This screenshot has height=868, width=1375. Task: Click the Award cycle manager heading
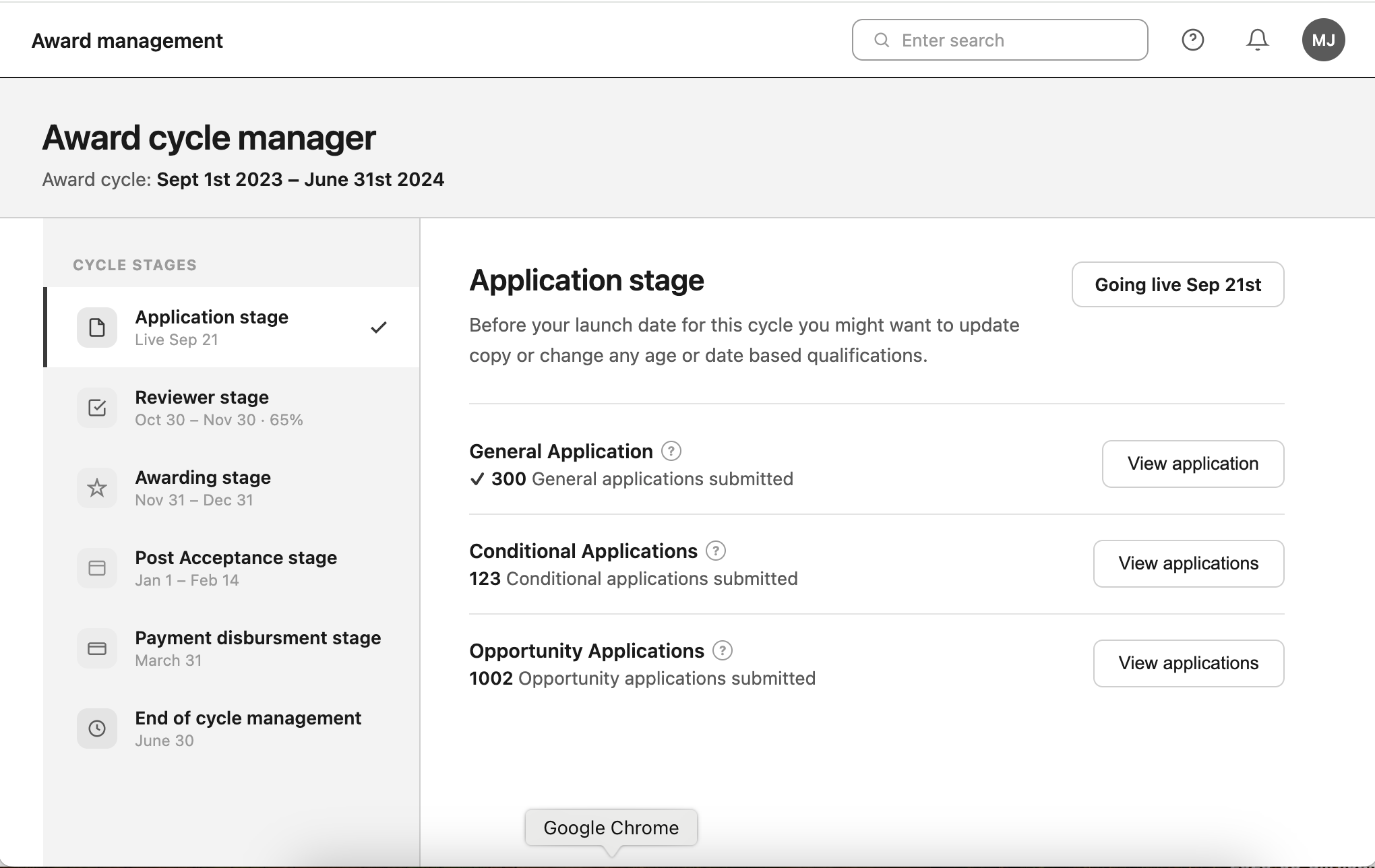point(209,137)
